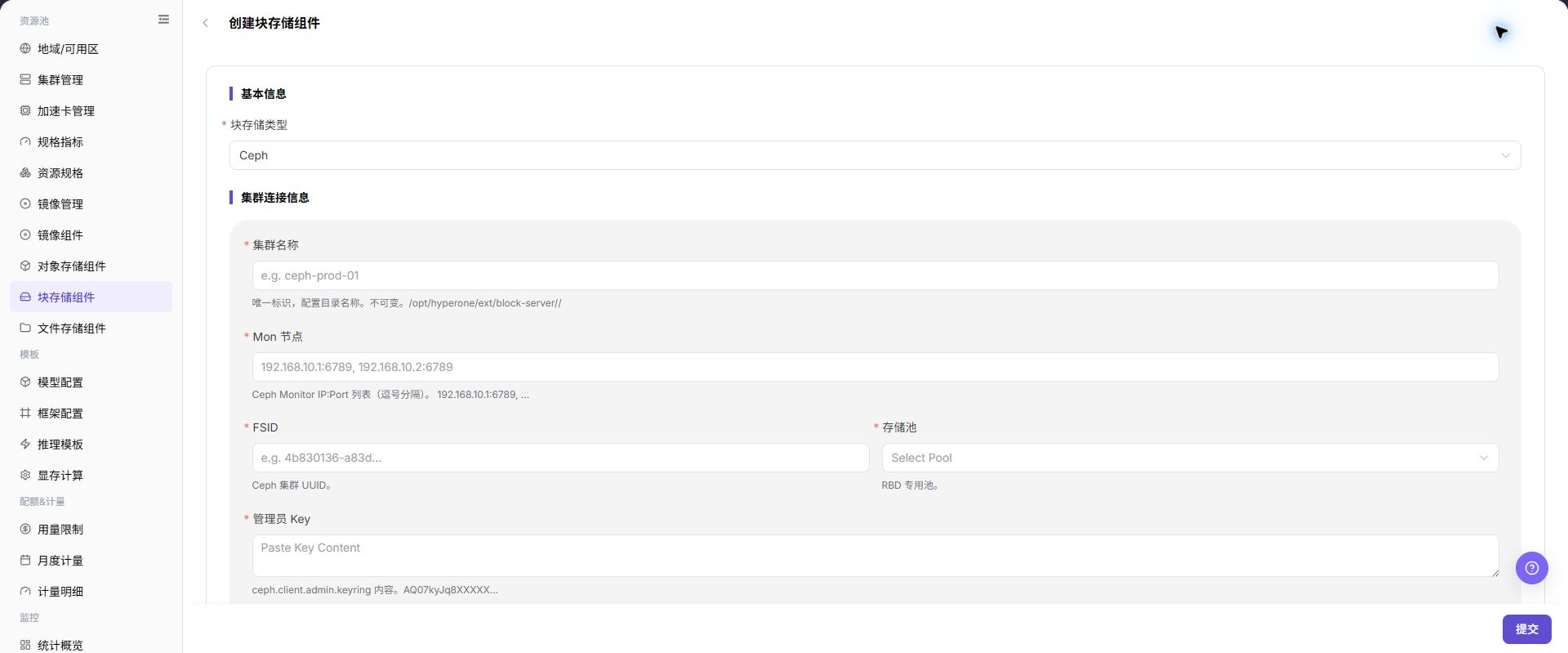Click the server icon beside 集群管理
Viewport: 1568px width, 653px height.
(x=25, y=80)
